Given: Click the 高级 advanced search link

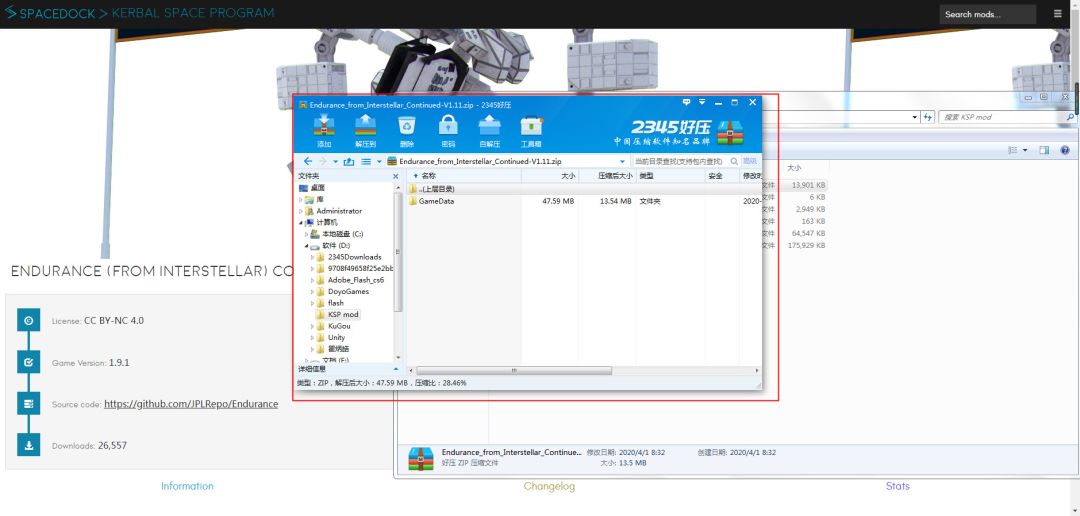Looking at the screenshot, I should [x=749, y=161].
